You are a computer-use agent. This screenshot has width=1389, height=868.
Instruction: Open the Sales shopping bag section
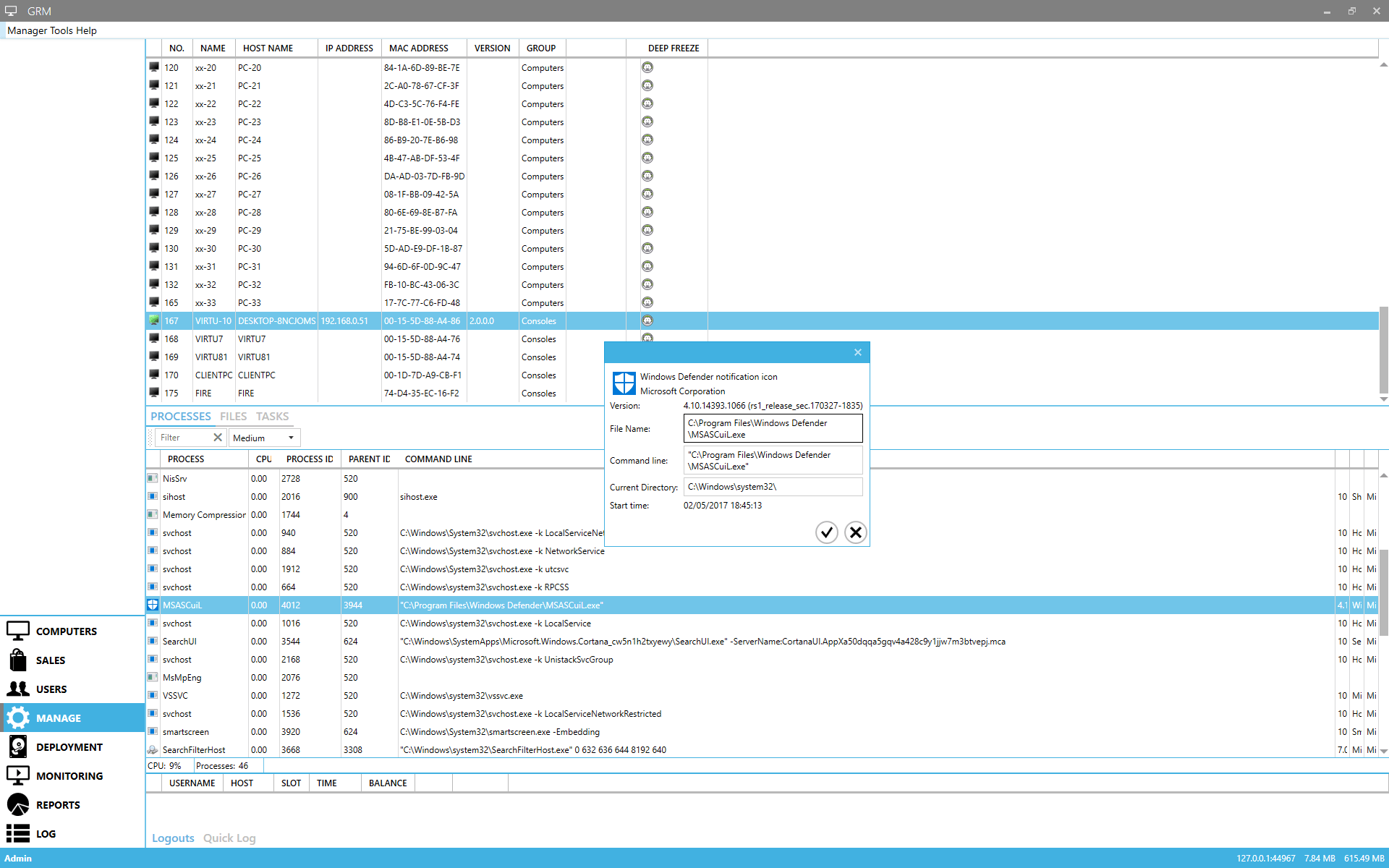tap(50, 660)
